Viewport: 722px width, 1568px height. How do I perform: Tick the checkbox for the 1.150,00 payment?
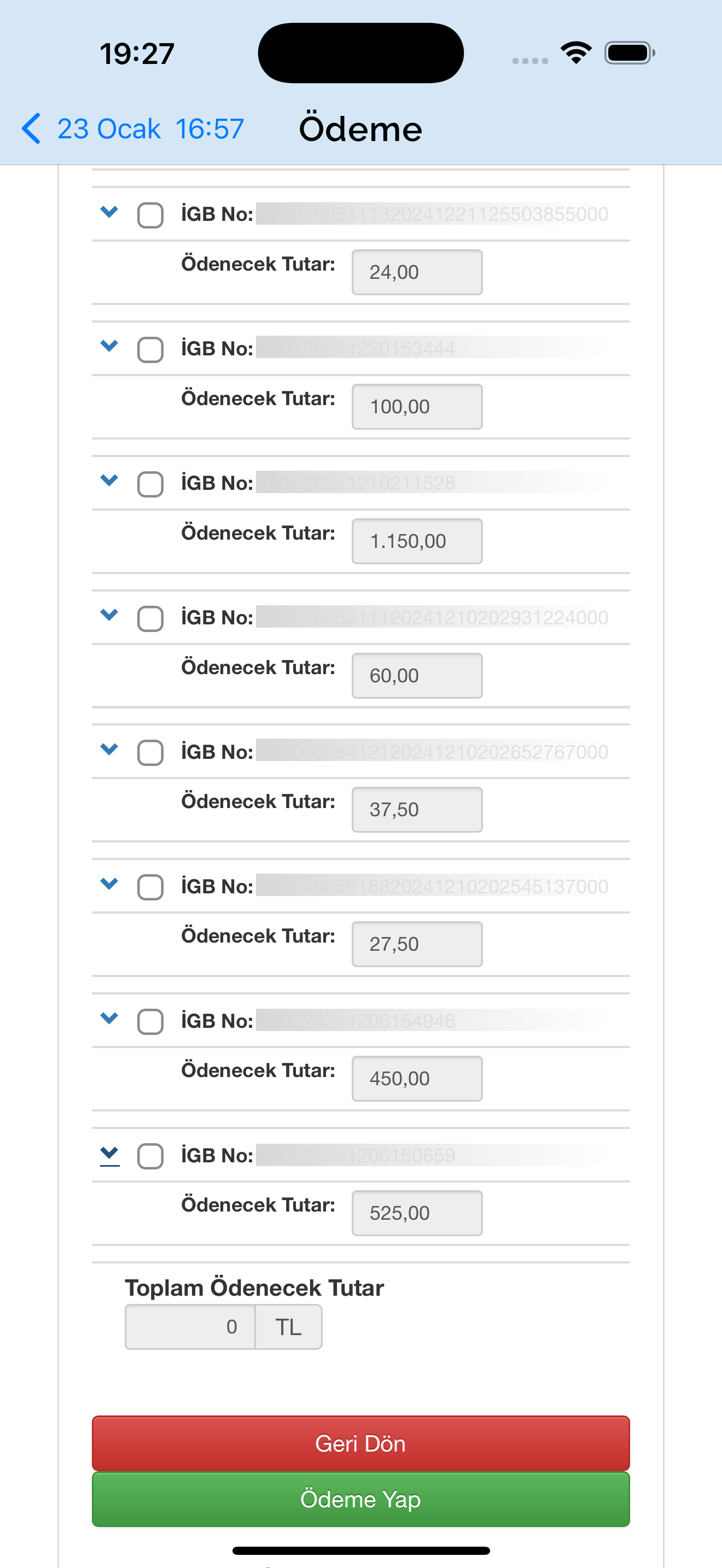150,484
